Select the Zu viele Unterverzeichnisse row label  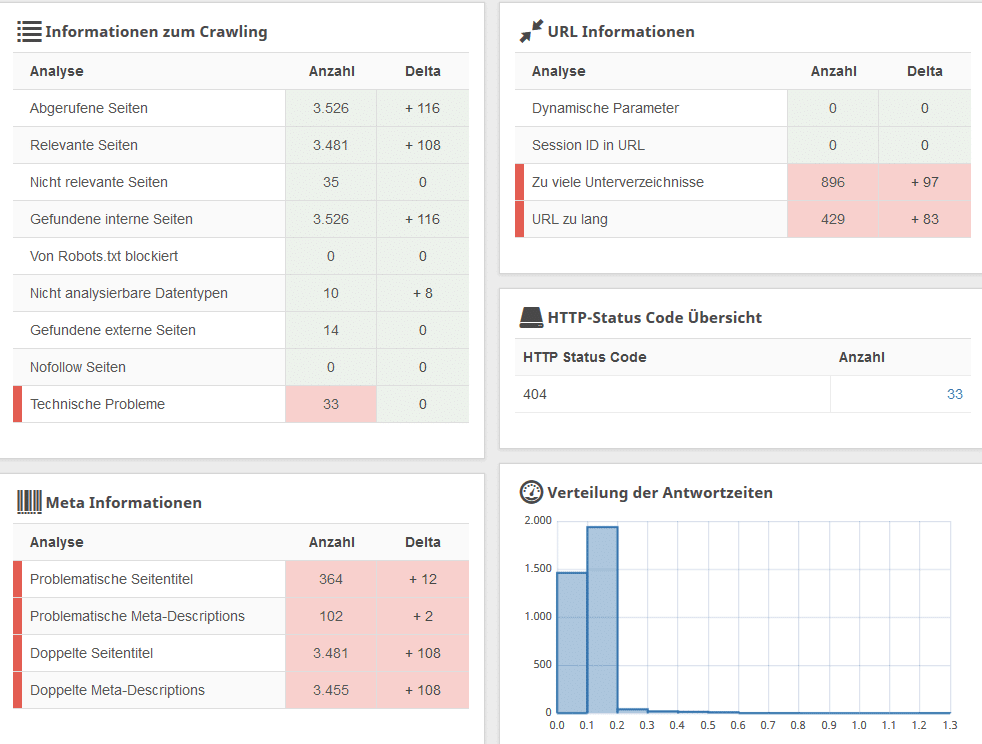pyautogui.click(x=618, y=182)
